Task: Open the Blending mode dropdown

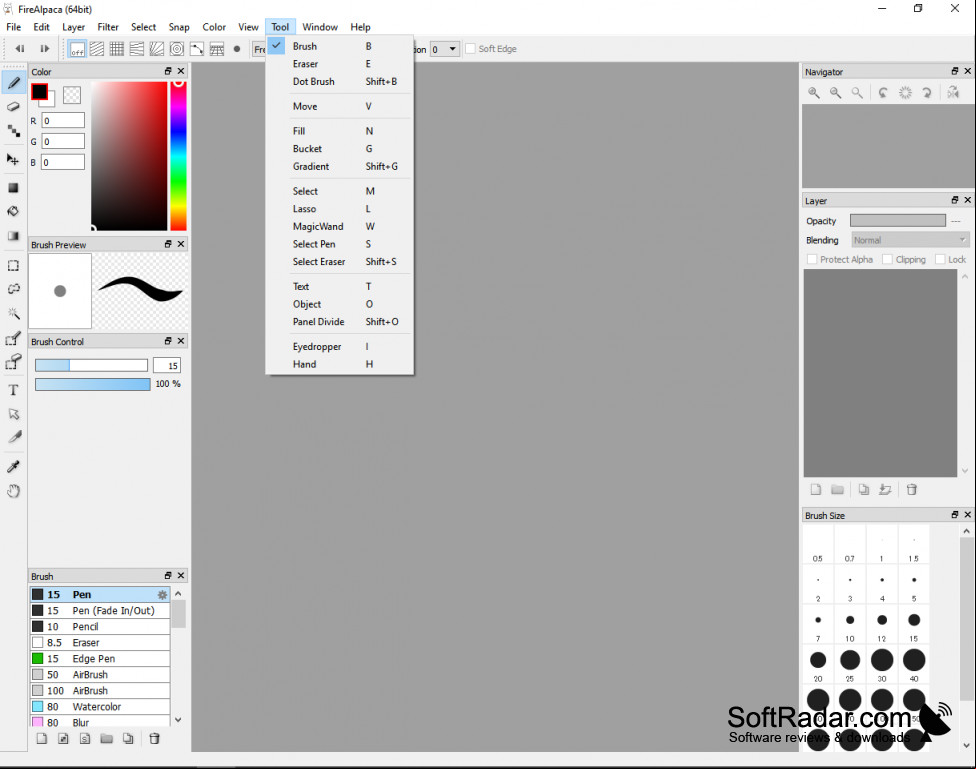Action: (x=910, y=240)
